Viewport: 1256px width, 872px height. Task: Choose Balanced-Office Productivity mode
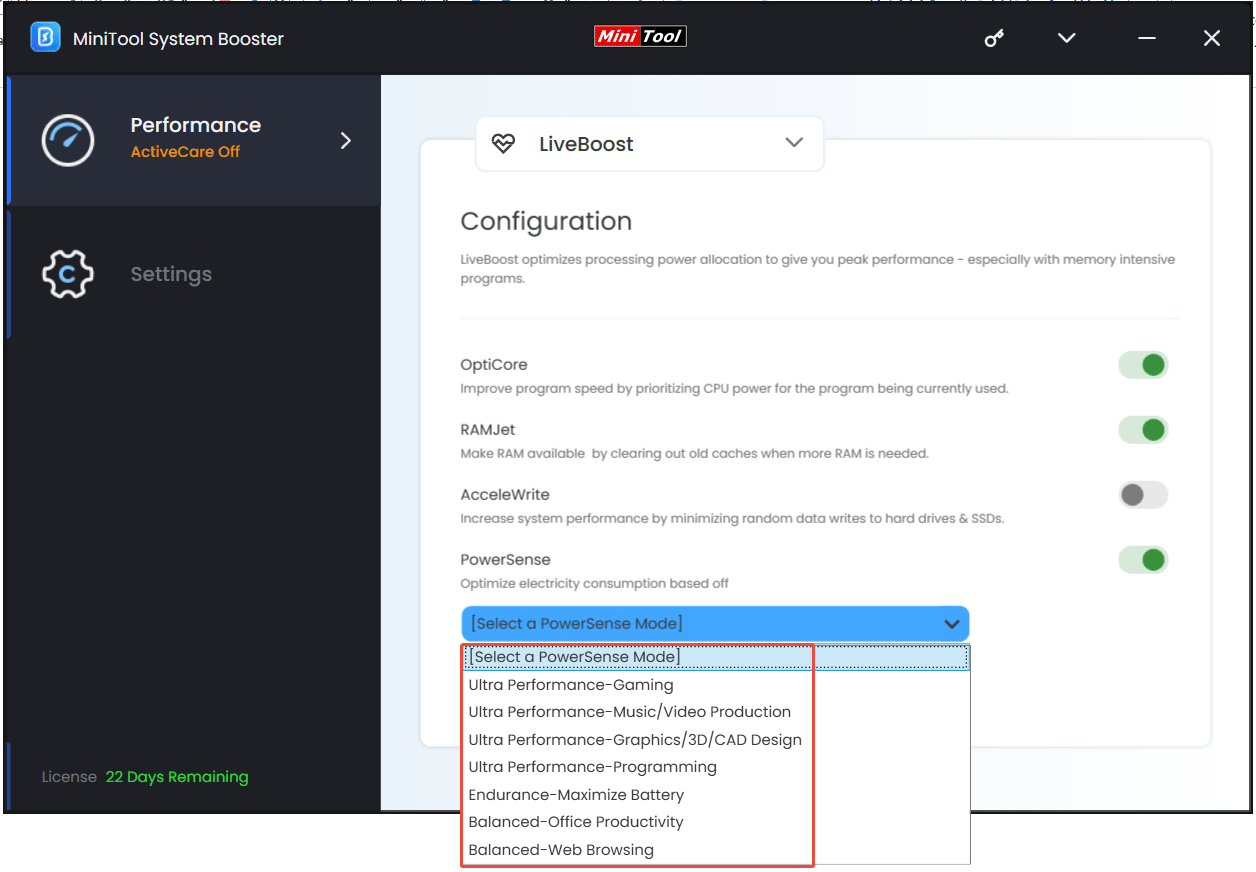715,822
